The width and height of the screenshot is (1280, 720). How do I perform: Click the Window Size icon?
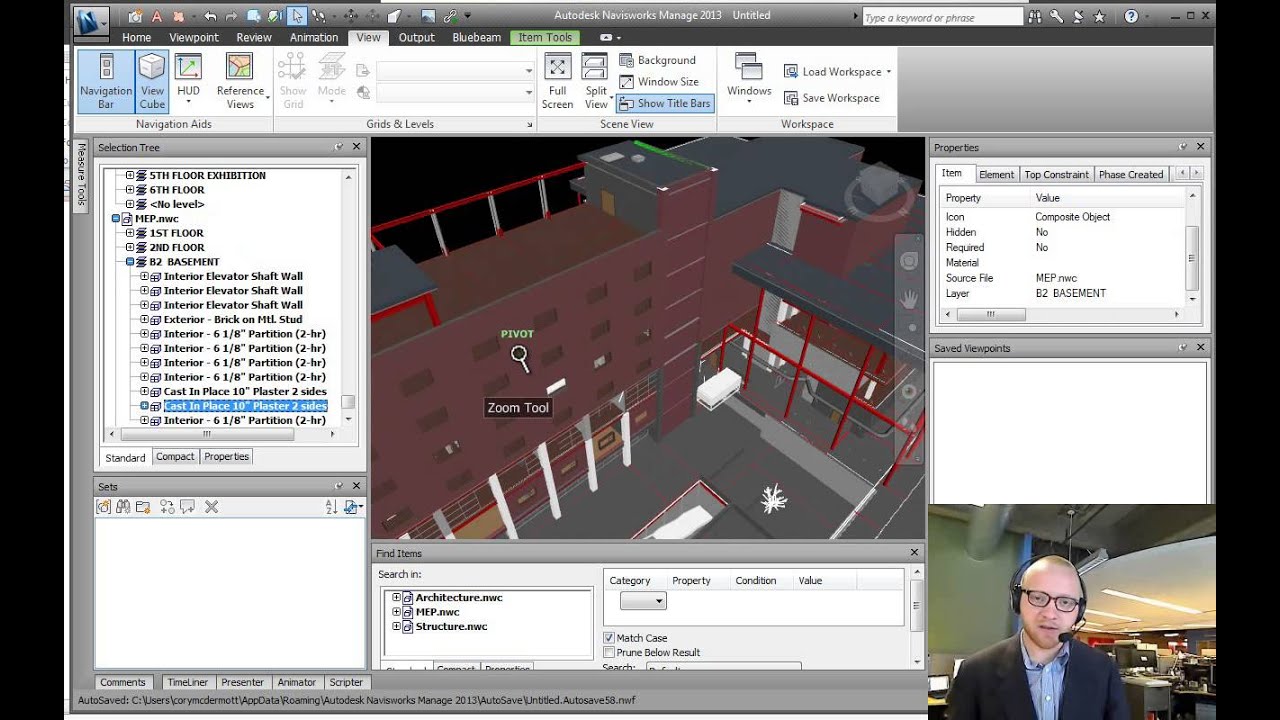pyautogui.click(x=627, y=82)
